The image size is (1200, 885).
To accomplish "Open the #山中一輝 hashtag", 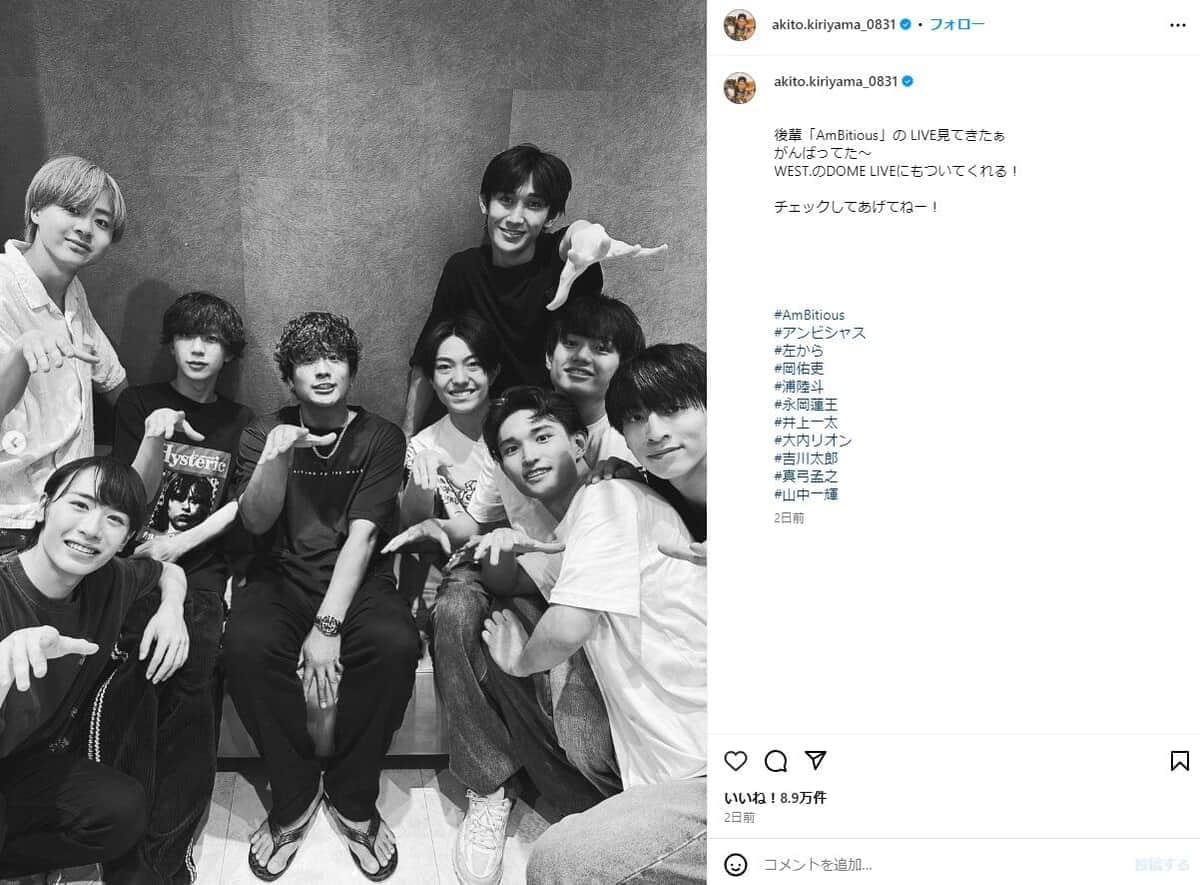I will pos(806,494).
